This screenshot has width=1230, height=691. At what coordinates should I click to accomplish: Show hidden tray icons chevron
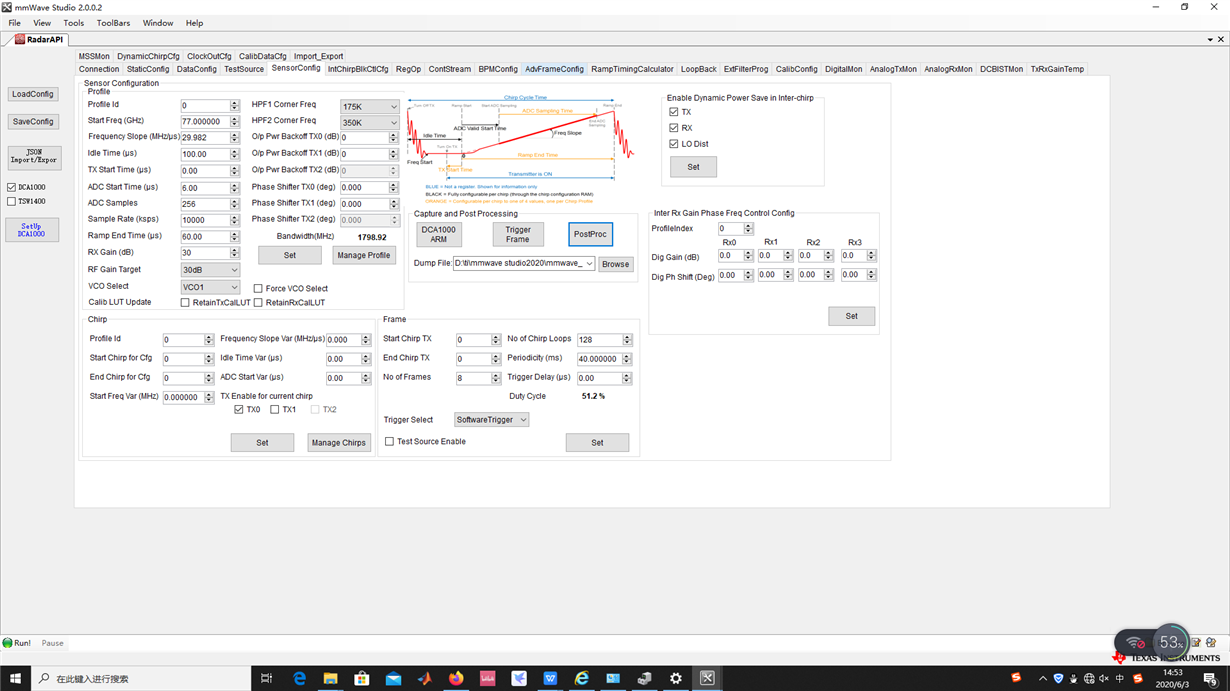point(1042,679)
